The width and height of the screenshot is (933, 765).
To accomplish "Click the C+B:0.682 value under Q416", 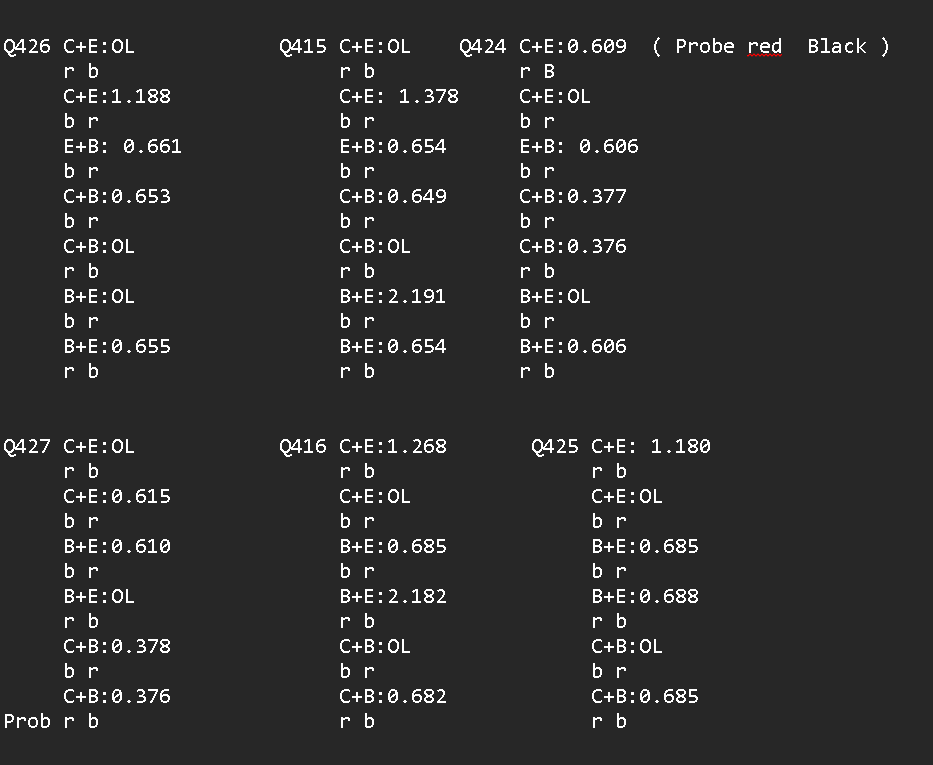I will click(x=393, y=696).
